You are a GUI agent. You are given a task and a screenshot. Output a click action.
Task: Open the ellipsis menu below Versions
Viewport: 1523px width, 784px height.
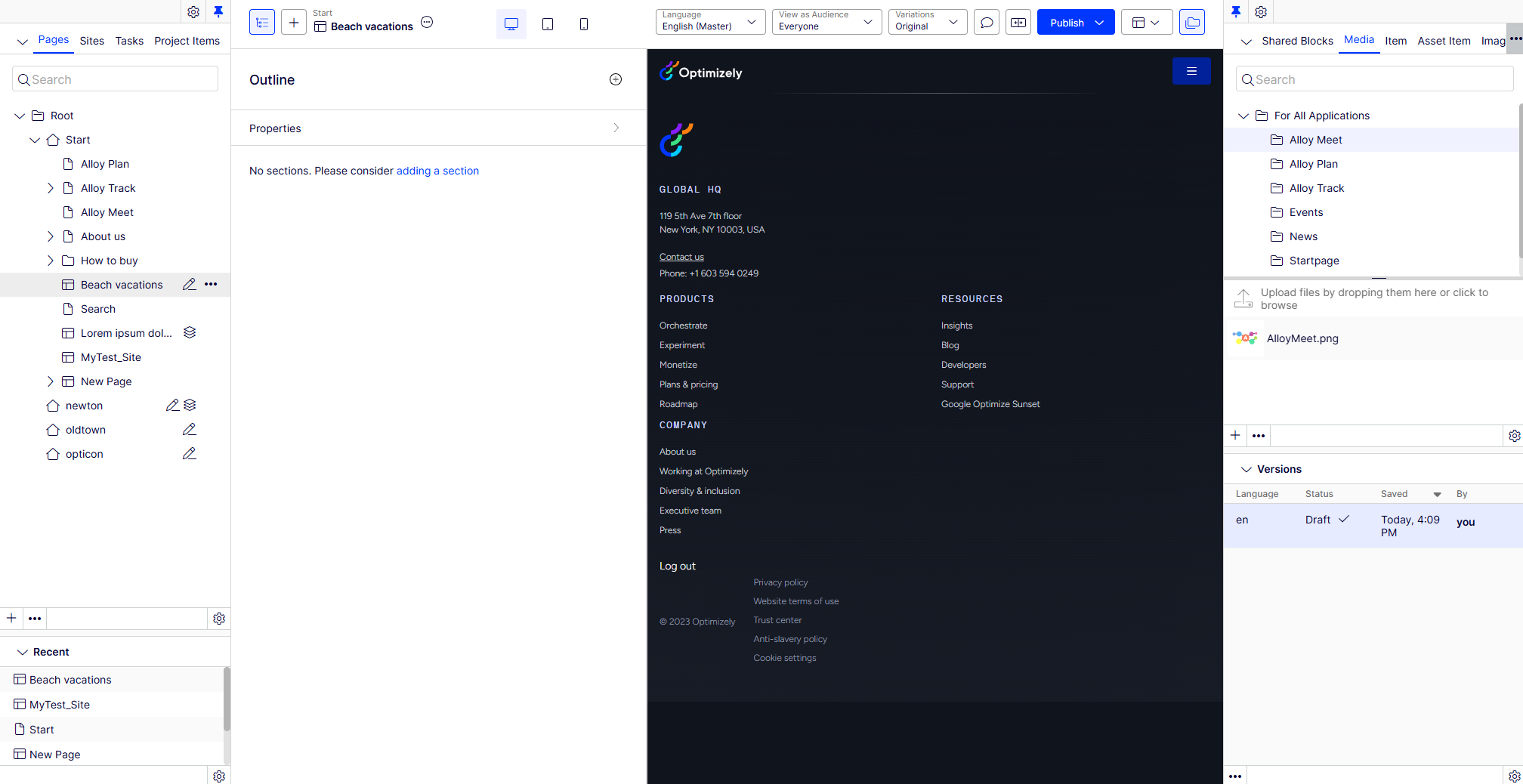point(1235,776)
